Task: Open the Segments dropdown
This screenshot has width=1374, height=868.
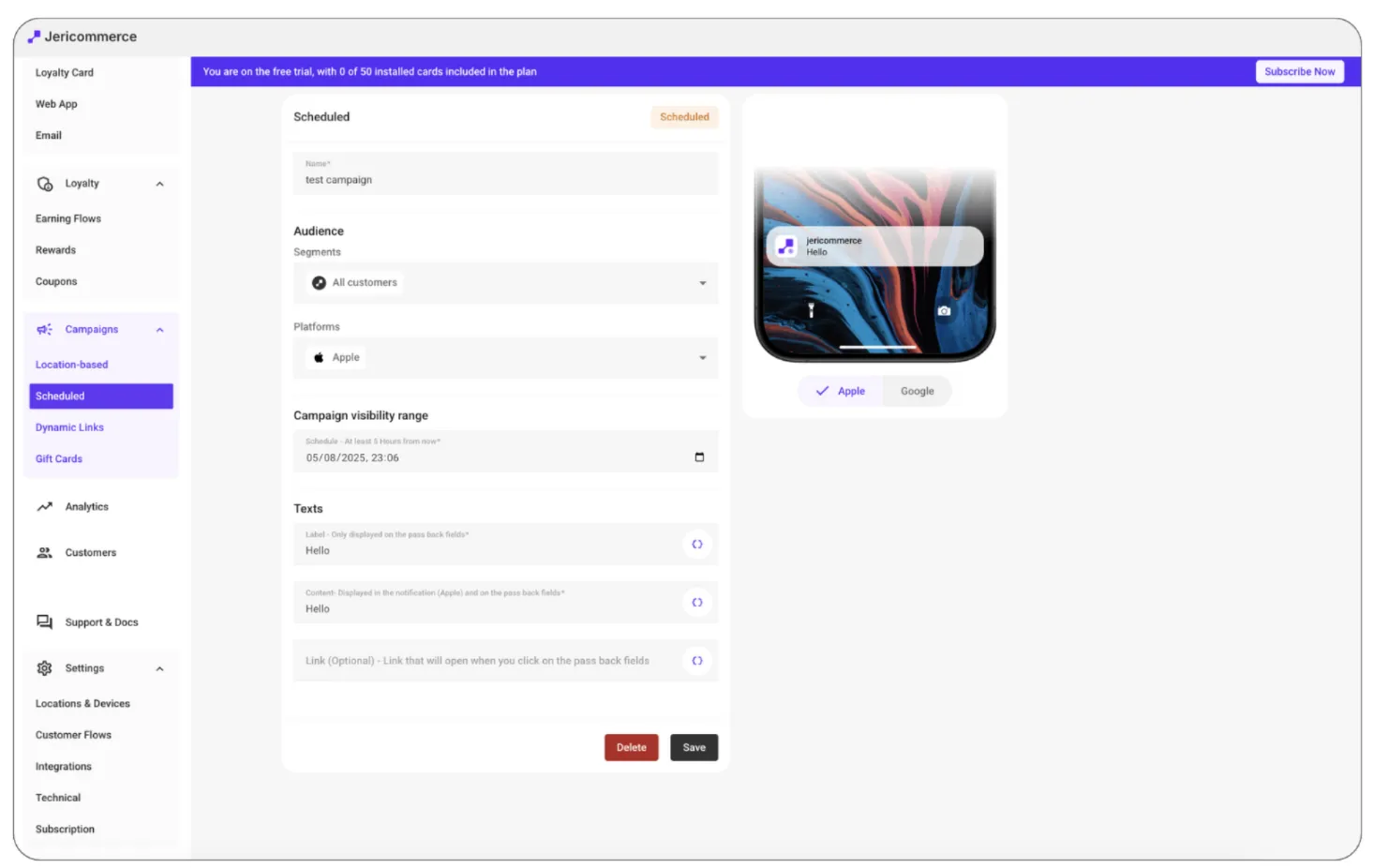Action: coord(702,283)
